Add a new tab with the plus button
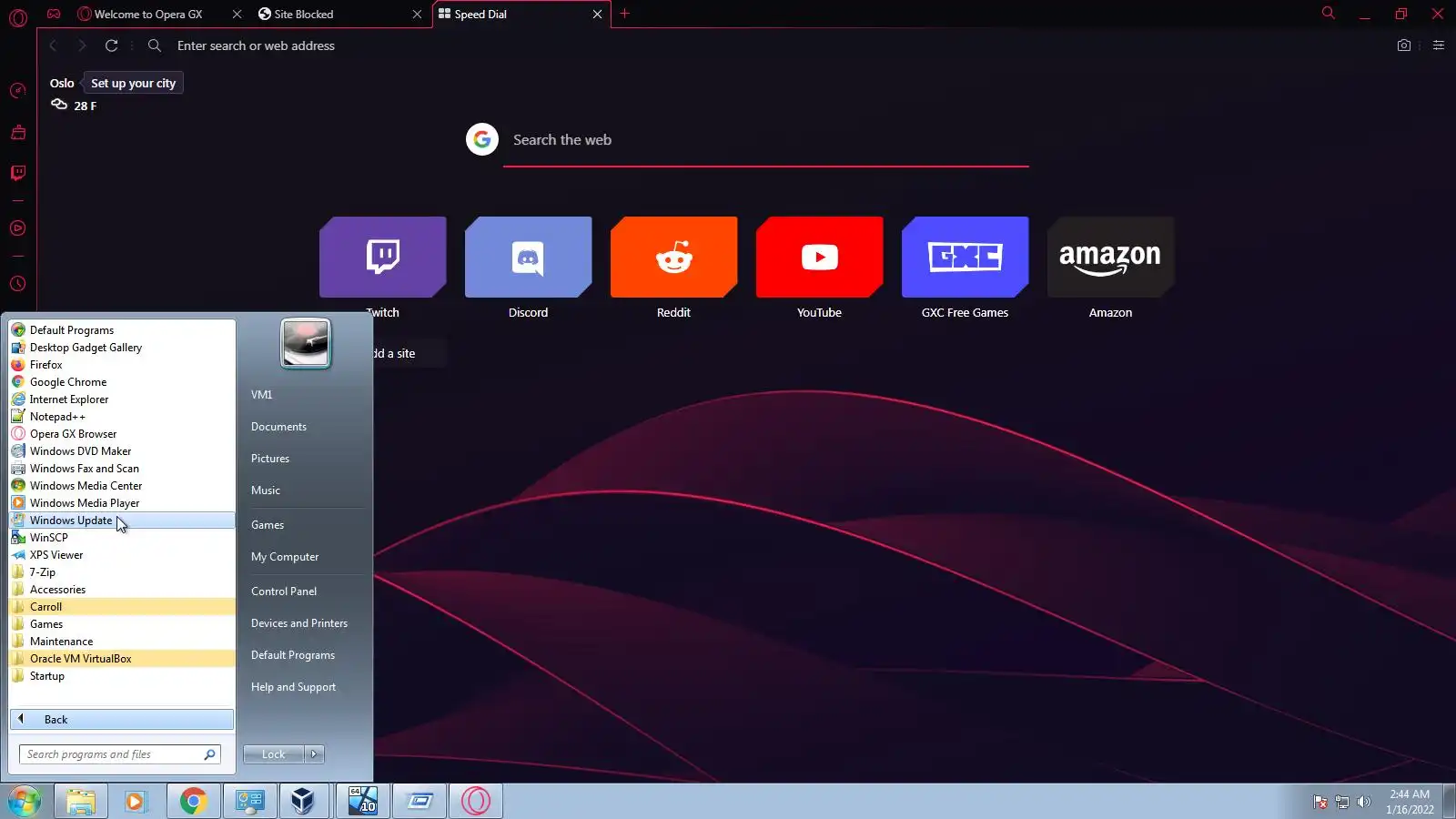The width and height of the screenshot is (1456, 819). point(624,14)
